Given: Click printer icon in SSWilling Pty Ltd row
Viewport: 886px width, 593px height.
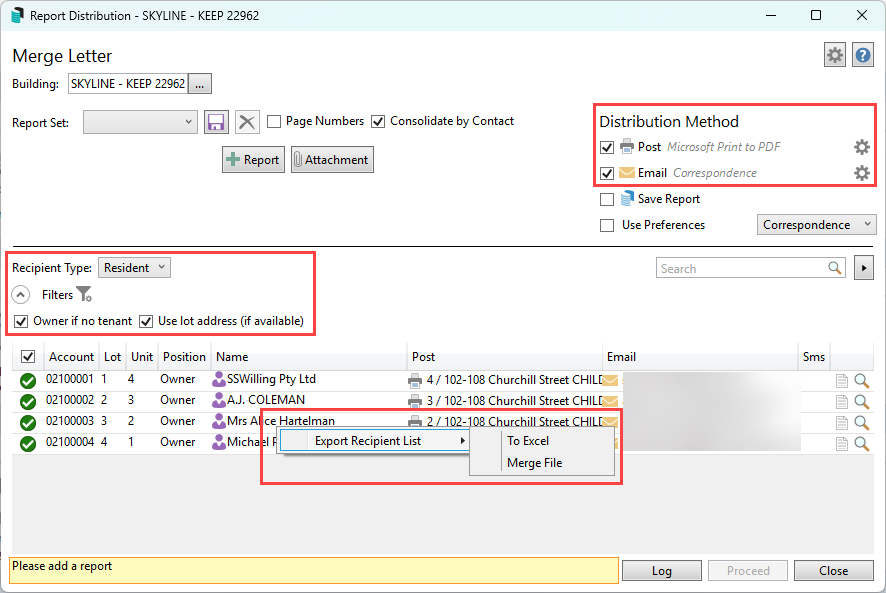Looking at the screenshot, I should tap(415, 381).
